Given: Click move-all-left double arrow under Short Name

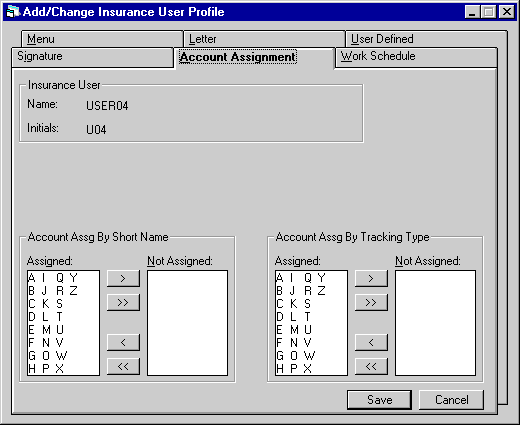Looking at the screenshot, I should [x=123, y=366].
